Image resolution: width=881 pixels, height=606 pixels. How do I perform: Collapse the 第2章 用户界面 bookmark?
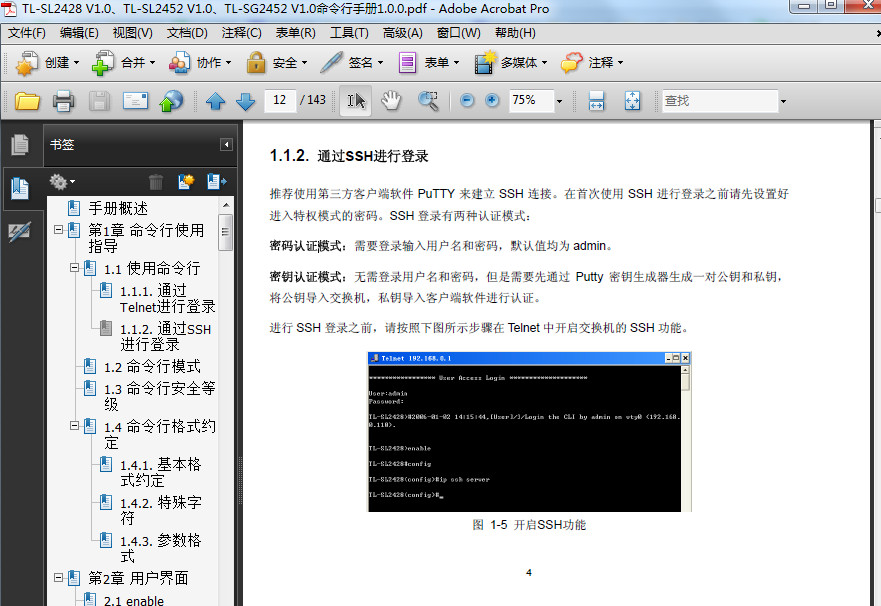point(58,577)
